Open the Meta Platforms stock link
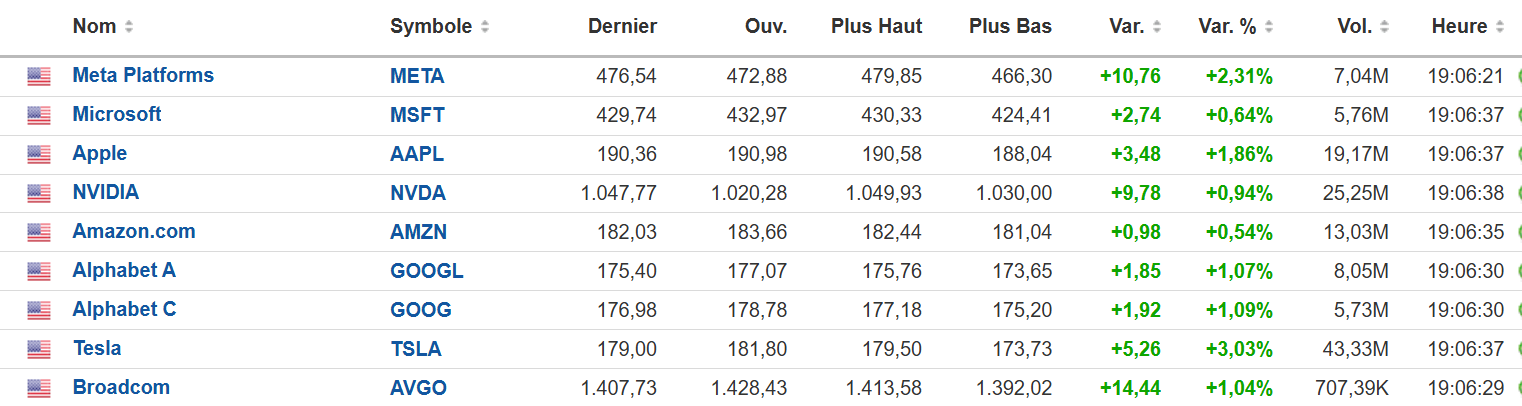Viewport: 1522px width, 406px height. (143, 75)
